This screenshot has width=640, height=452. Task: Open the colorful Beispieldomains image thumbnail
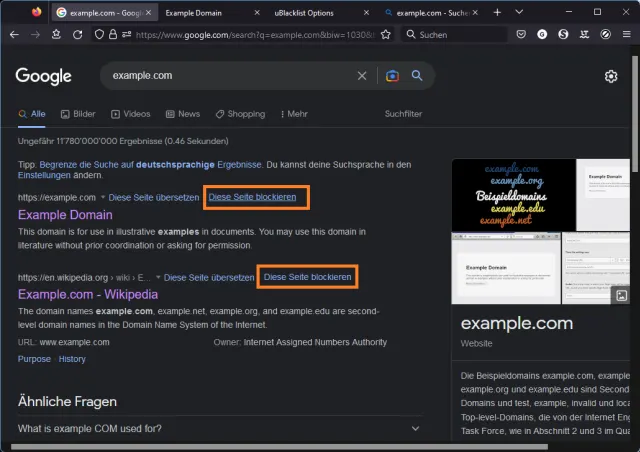[513, 194]
